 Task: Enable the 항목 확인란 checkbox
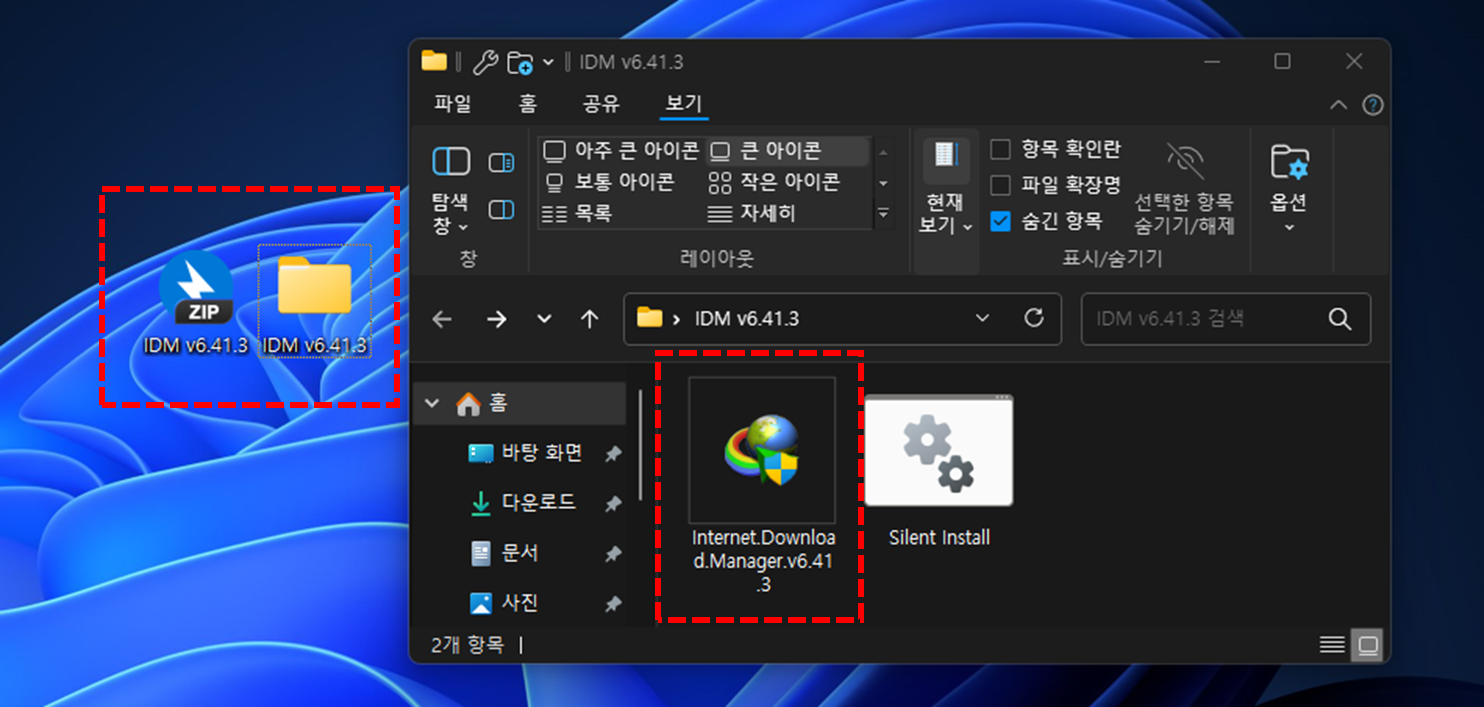[x=1000, y=150]
